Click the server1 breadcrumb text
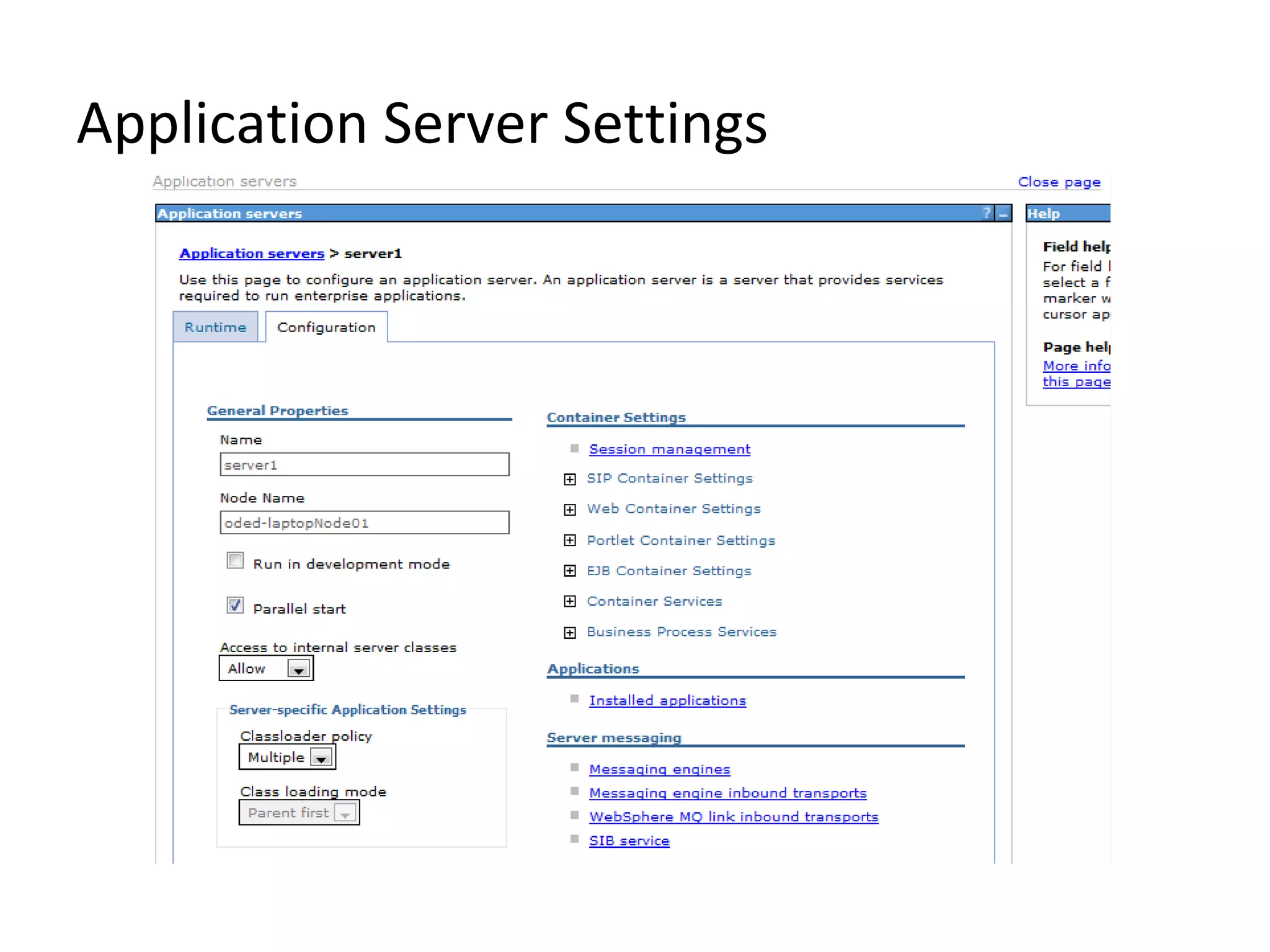The width and height of the screenshot is (1270, 952). [x=373, y=253]
